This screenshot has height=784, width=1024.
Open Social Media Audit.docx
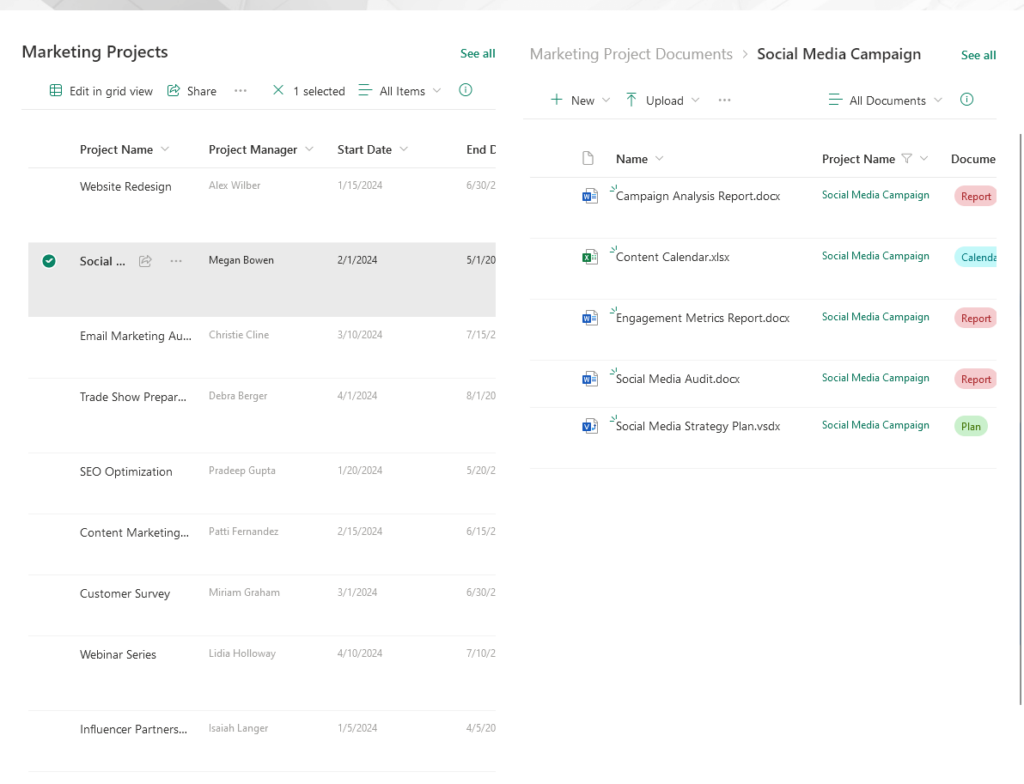pos(678,379)
